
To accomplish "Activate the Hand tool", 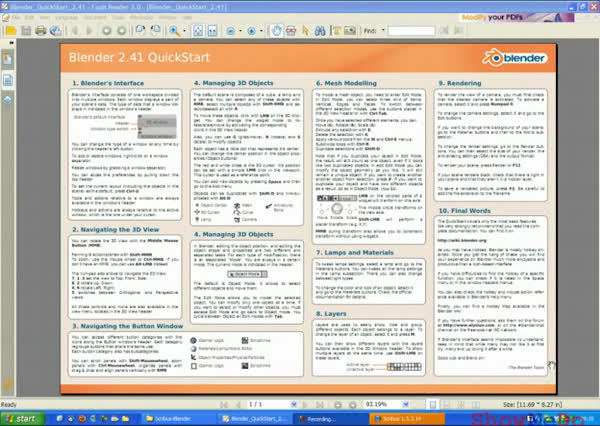I will [276, 31].
